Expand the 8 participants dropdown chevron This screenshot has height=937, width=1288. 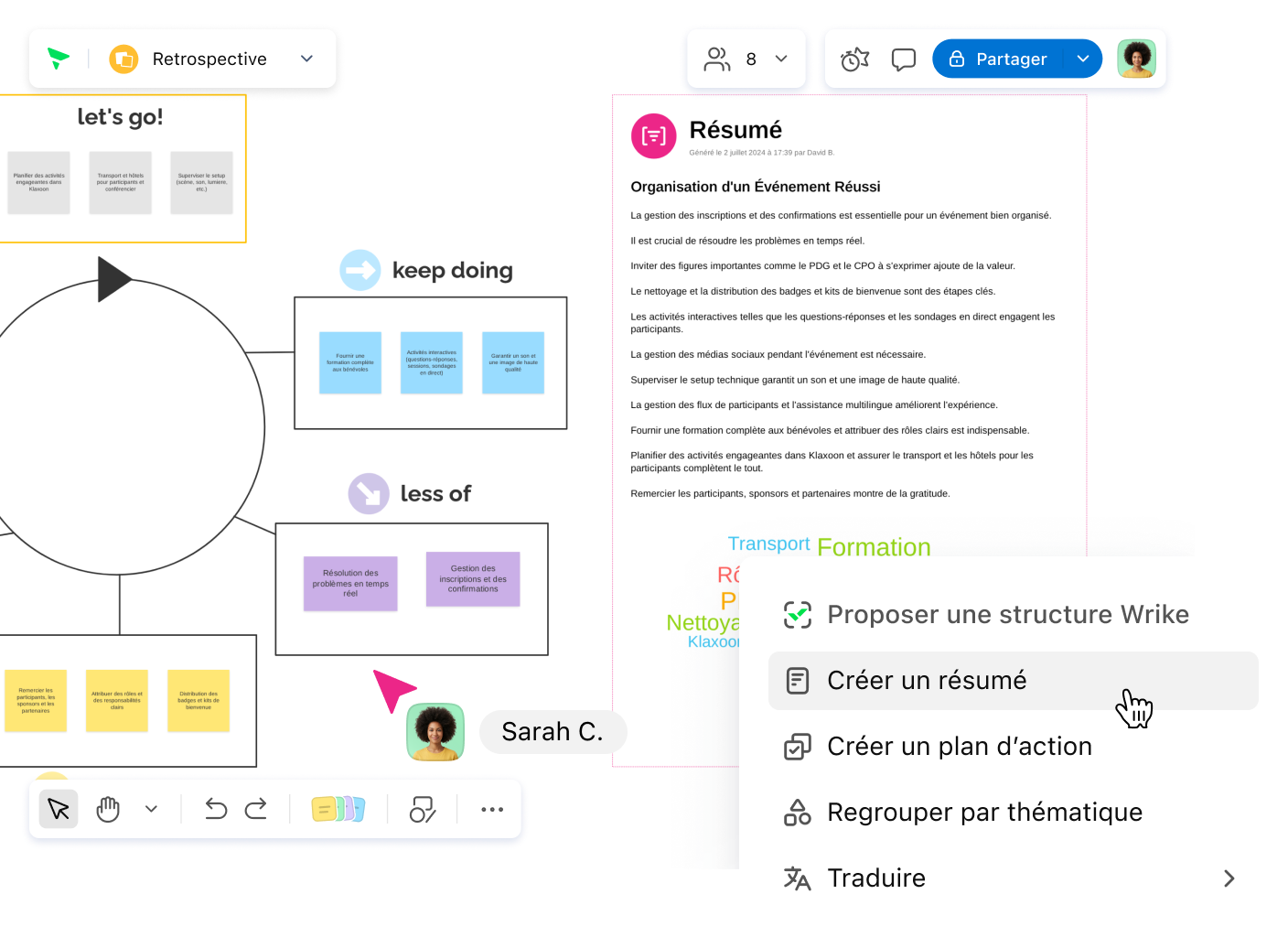(781, 59)
